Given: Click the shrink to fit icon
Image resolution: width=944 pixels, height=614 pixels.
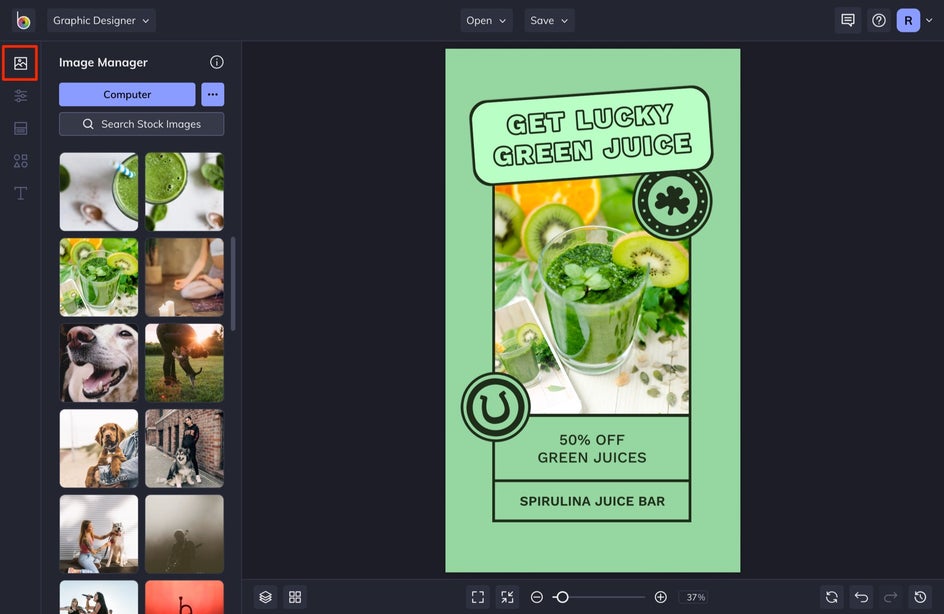Looking at the screenshot, I should tap(508, 597).
